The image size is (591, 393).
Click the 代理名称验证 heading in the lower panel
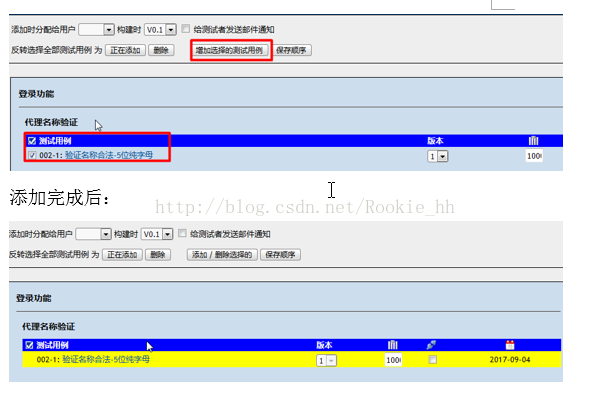[49, 326]
